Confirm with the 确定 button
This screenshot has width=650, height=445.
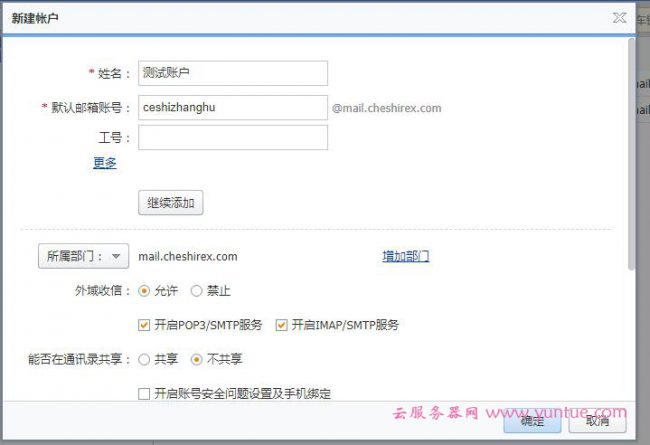point(532,422)
